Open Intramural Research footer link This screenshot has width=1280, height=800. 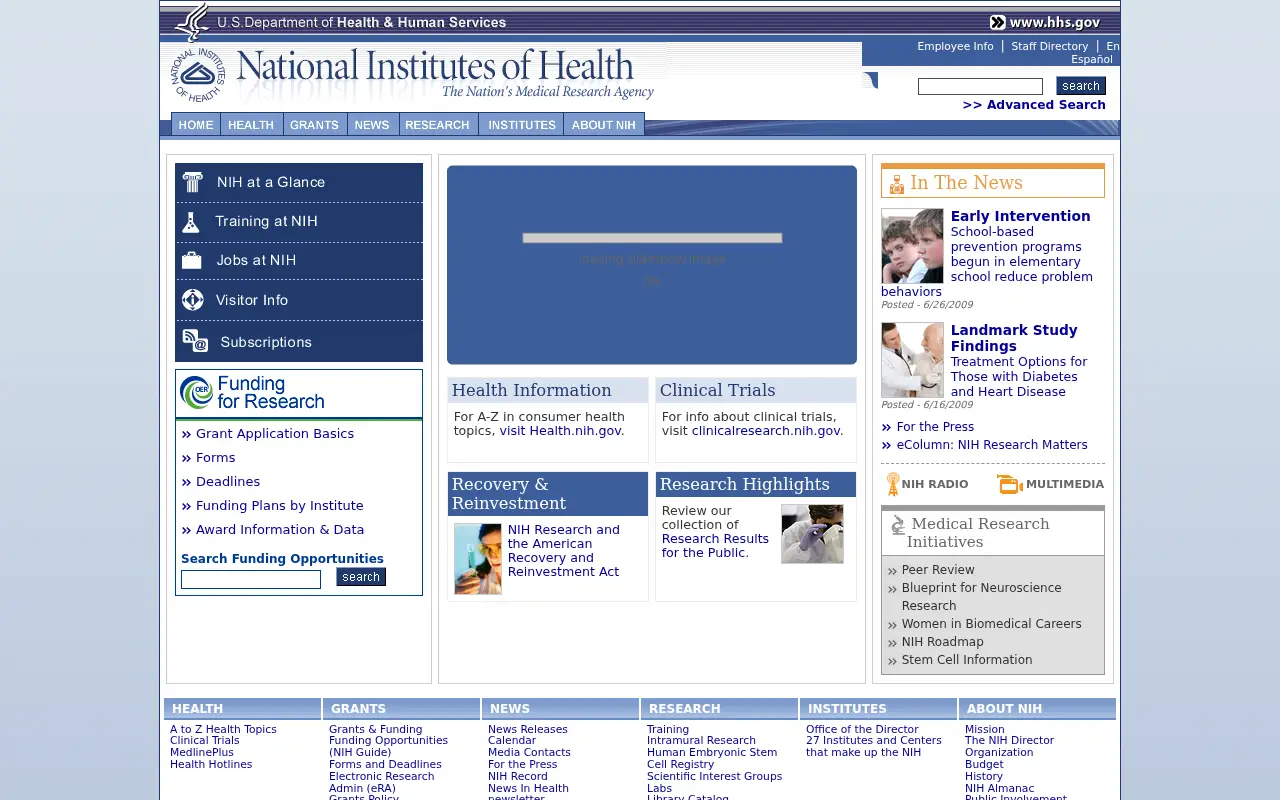(701, 741)
